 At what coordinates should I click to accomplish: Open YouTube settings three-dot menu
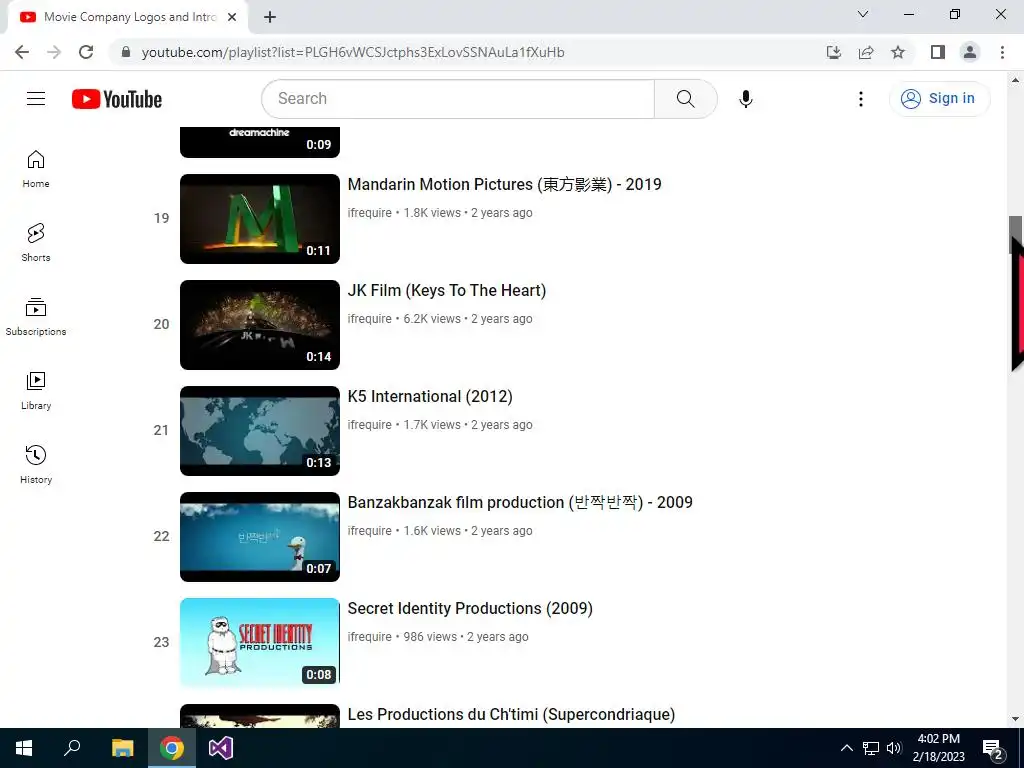[861, 99]
